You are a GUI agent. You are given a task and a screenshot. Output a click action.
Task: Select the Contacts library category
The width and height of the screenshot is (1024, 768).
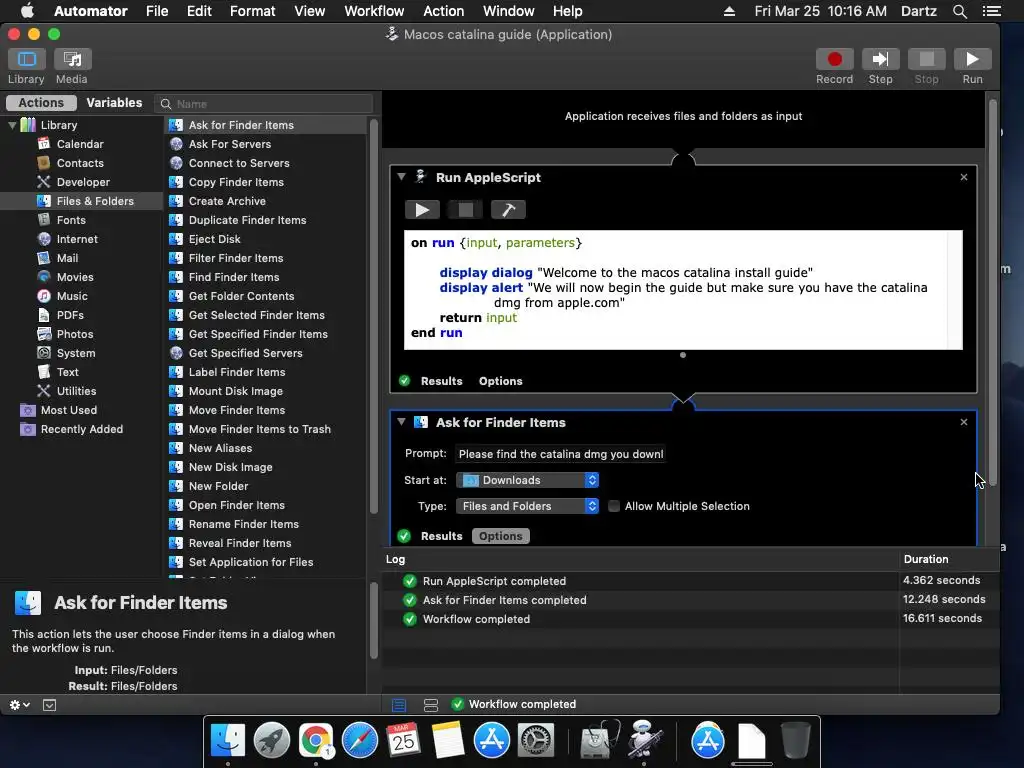(80, 163)
